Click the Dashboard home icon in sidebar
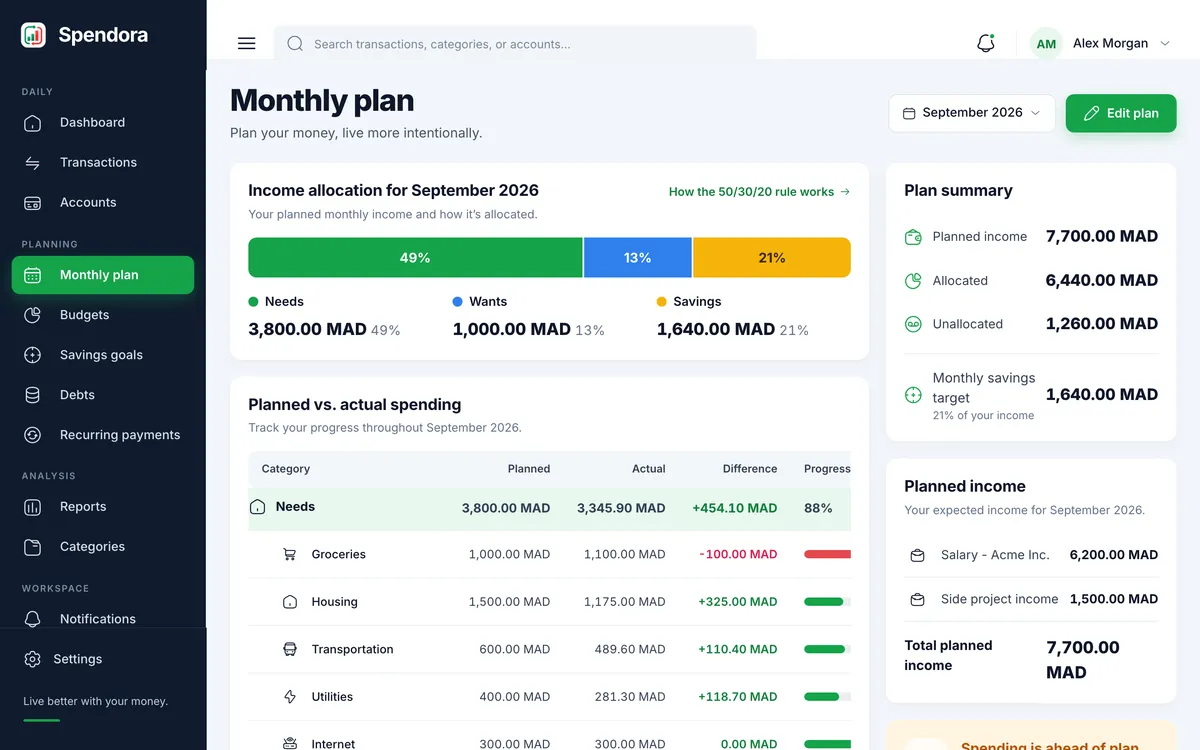 pyautogui.click(x=32, y=123)
